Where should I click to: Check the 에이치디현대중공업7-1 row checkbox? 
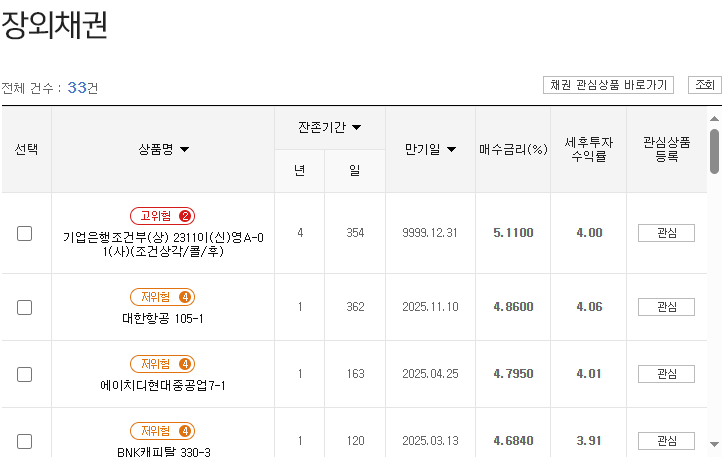(25, 374)
